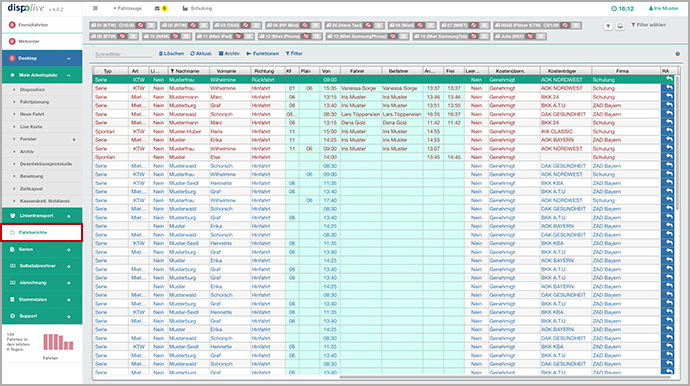Click the blue settings gear icon above table
The height and width of the screenshot is (386, 690).
[x=678, y=54]
